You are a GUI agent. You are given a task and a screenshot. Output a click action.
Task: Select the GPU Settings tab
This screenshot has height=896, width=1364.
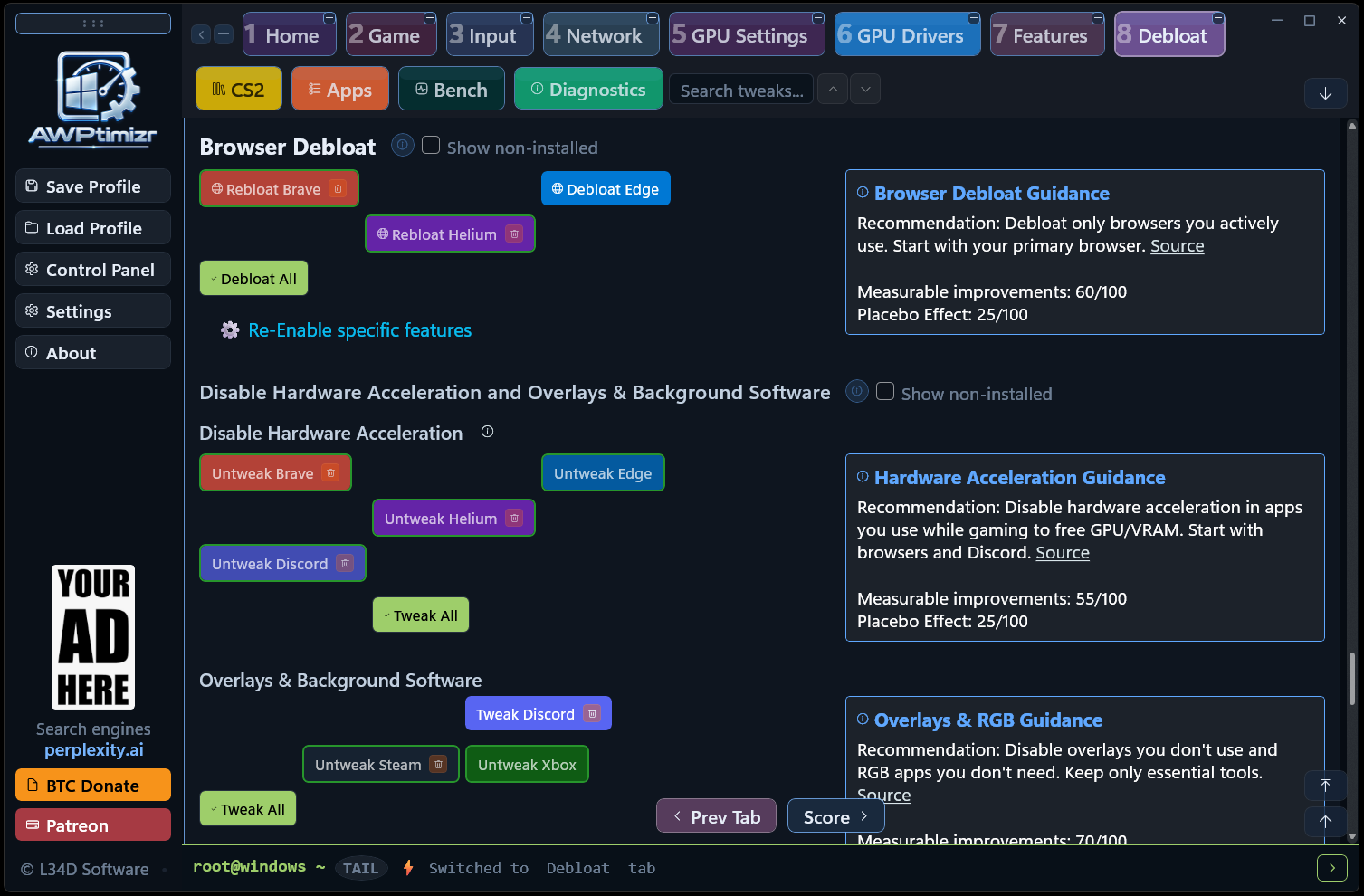[747, 34]
